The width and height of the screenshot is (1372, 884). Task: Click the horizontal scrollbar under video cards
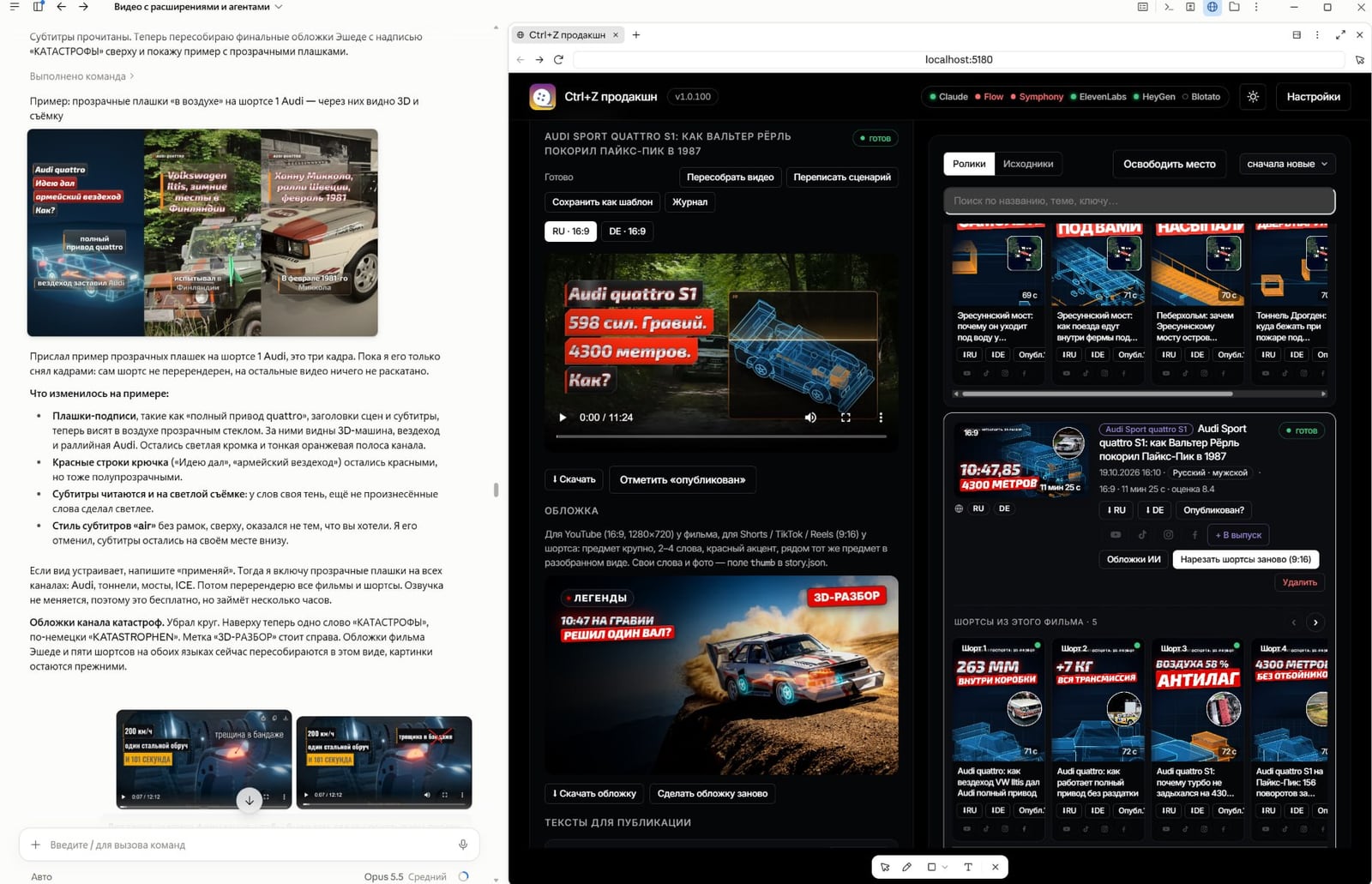(1098, 394)
